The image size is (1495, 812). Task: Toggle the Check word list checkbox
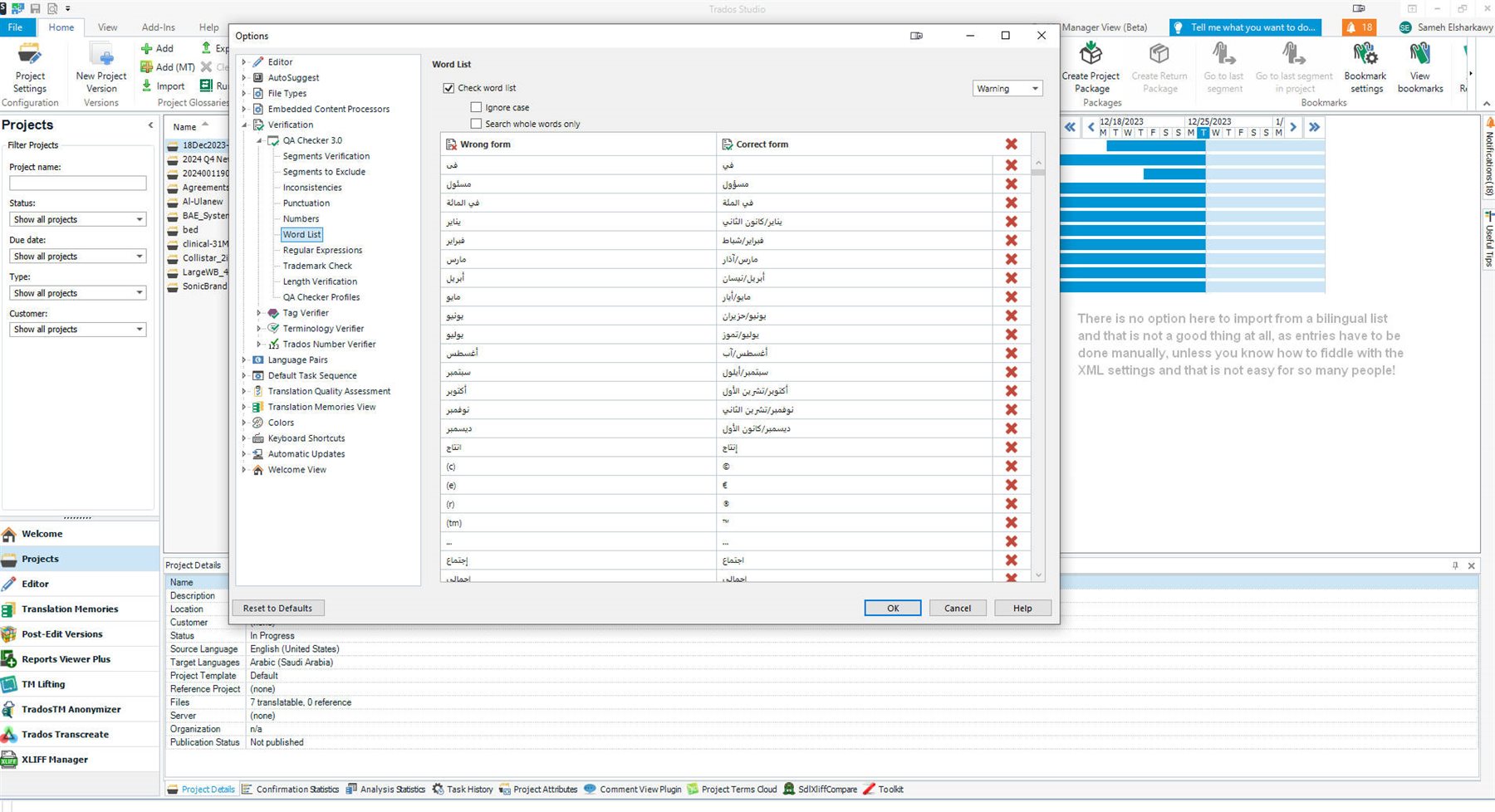pyautogui.click(x=448, y=88)
